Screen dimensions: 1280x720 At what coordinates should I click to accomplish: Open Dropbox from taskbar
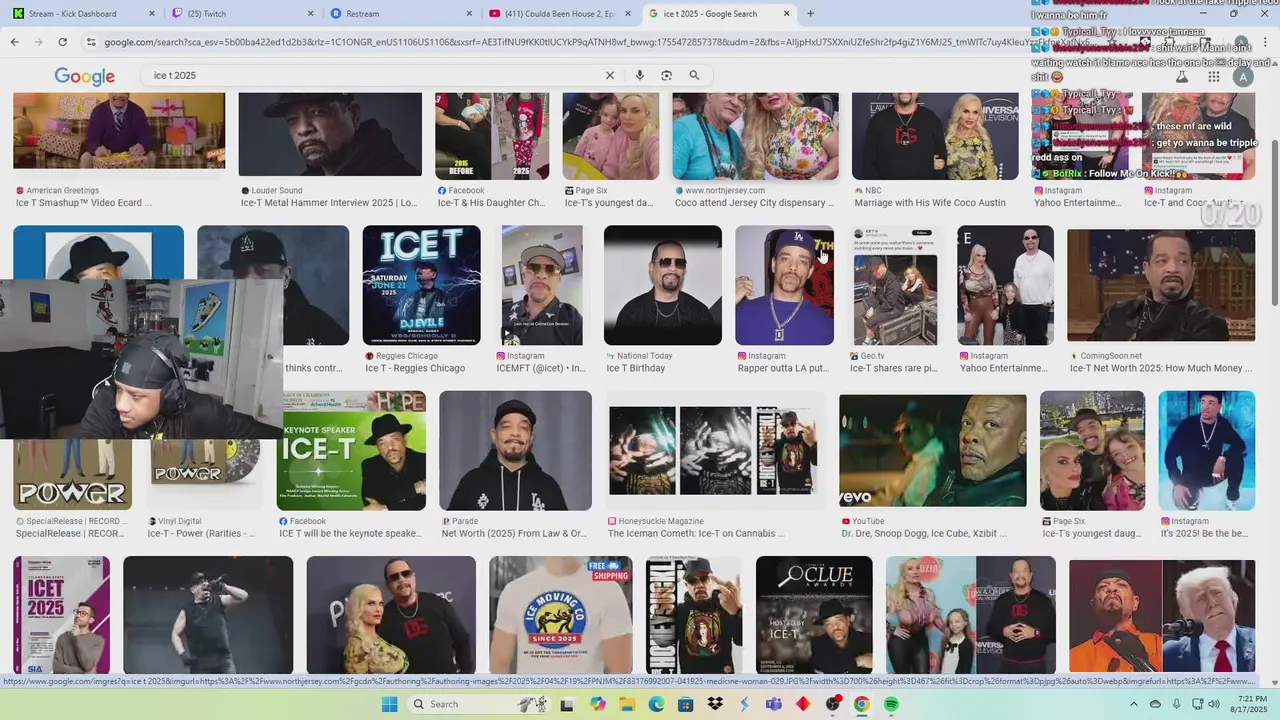click(715, 704)
